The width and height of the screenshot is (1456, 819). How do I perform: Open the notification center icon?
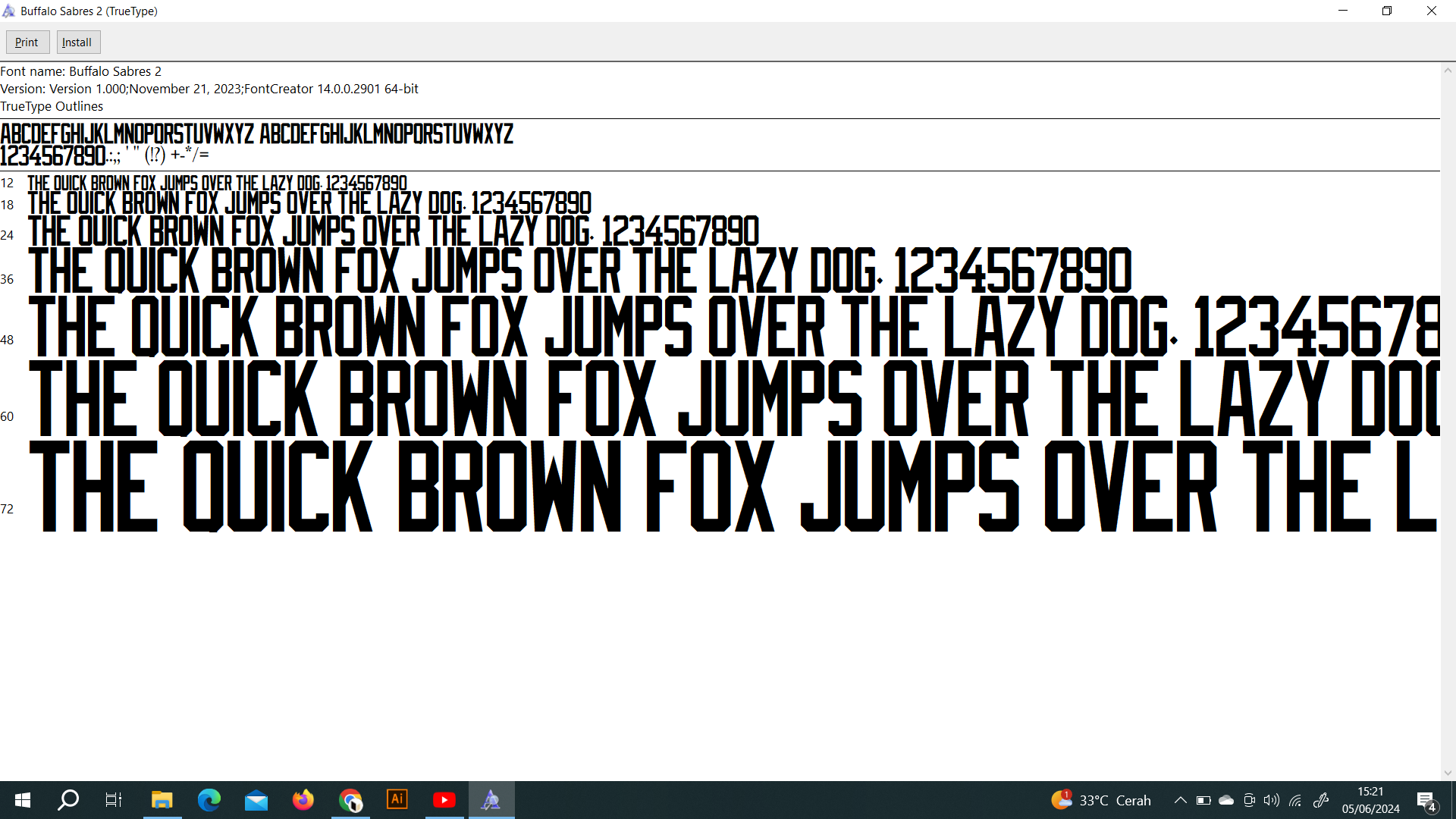coord(1426,800)
